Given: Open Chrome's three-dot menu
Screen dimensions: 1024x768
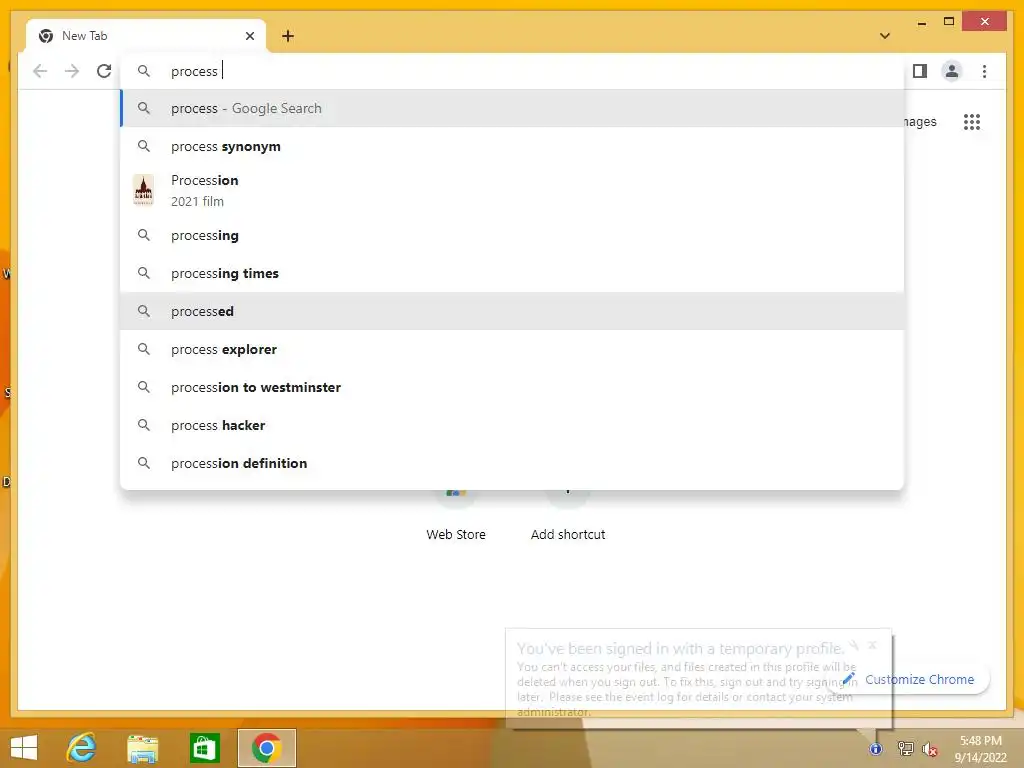Looking at the screenshot, I should point(984,71).
